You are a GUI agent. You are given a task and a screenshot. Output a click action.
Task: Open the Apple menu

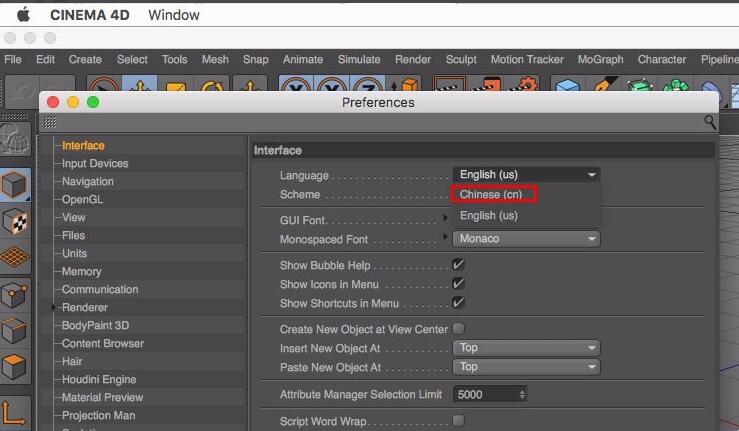(x=23, y=15)
